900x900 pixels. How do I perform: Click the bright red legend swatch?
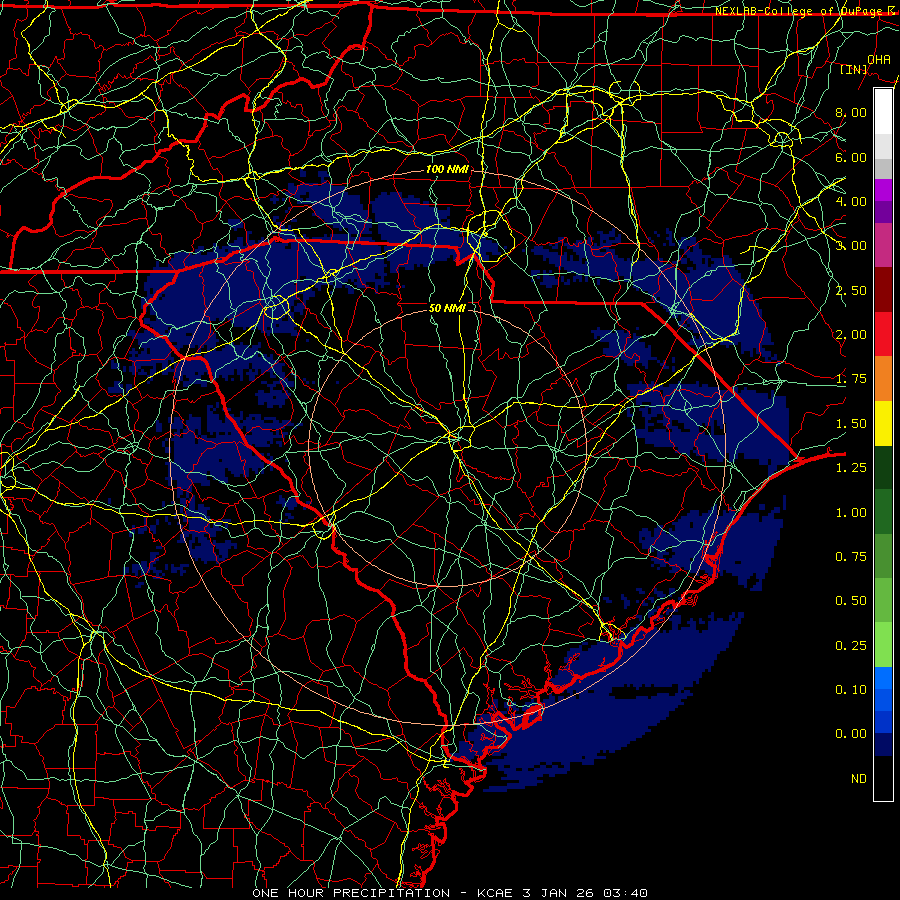(x=883, y=334)
